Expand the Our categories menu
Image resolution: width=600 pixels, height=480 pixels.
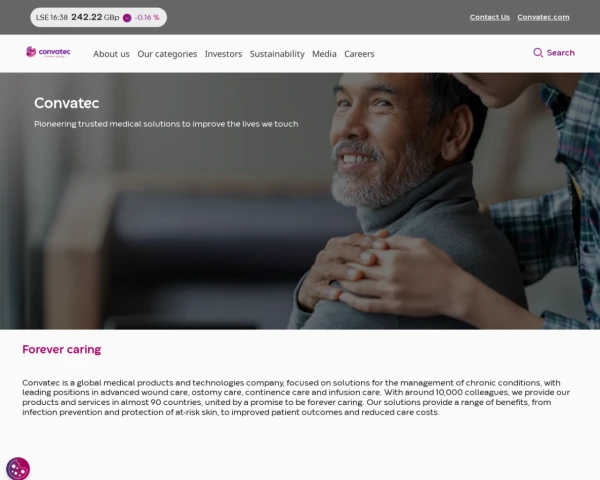[167, 54]
